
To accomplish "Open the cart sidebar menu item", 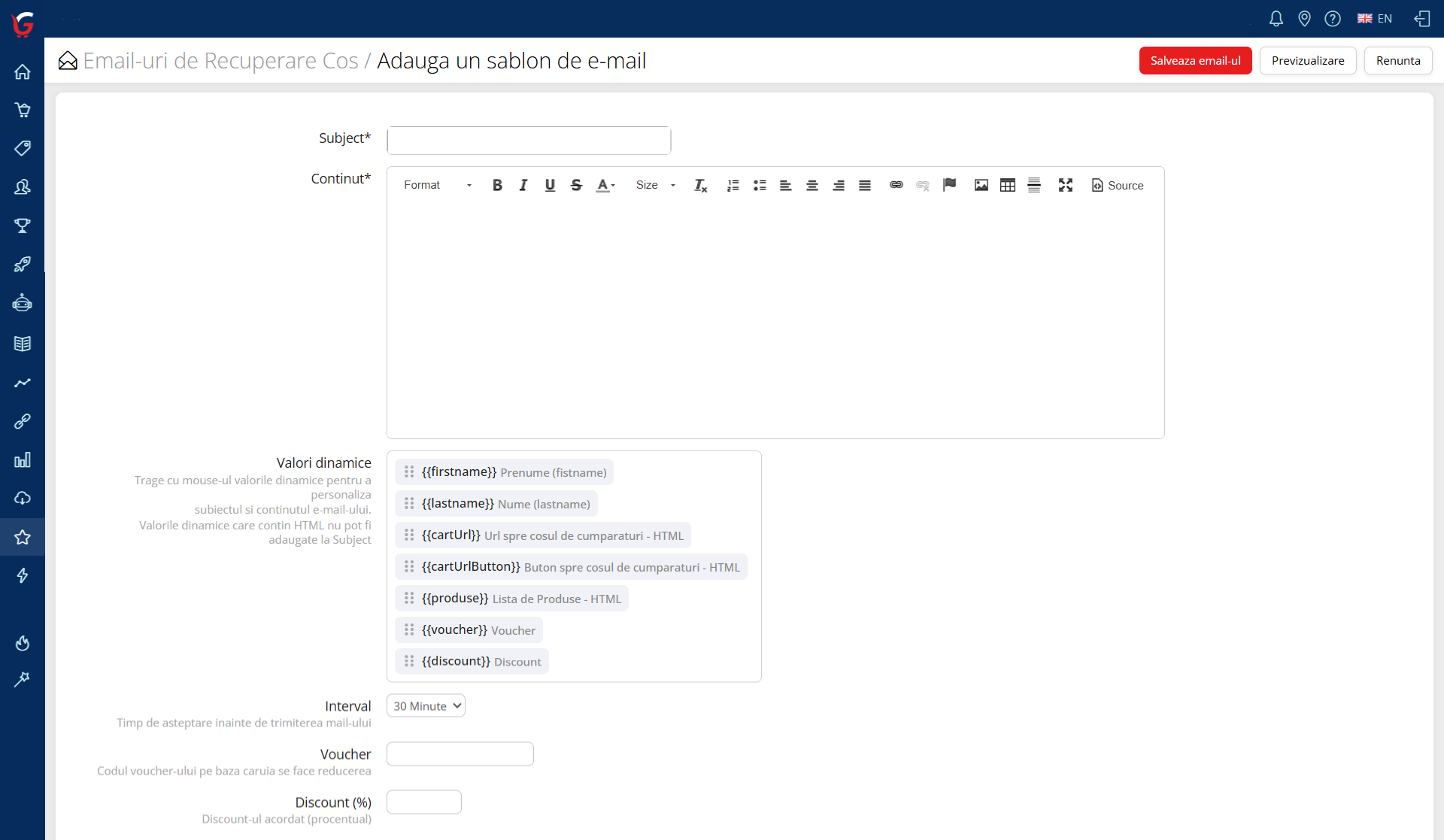I will (23, 111).
